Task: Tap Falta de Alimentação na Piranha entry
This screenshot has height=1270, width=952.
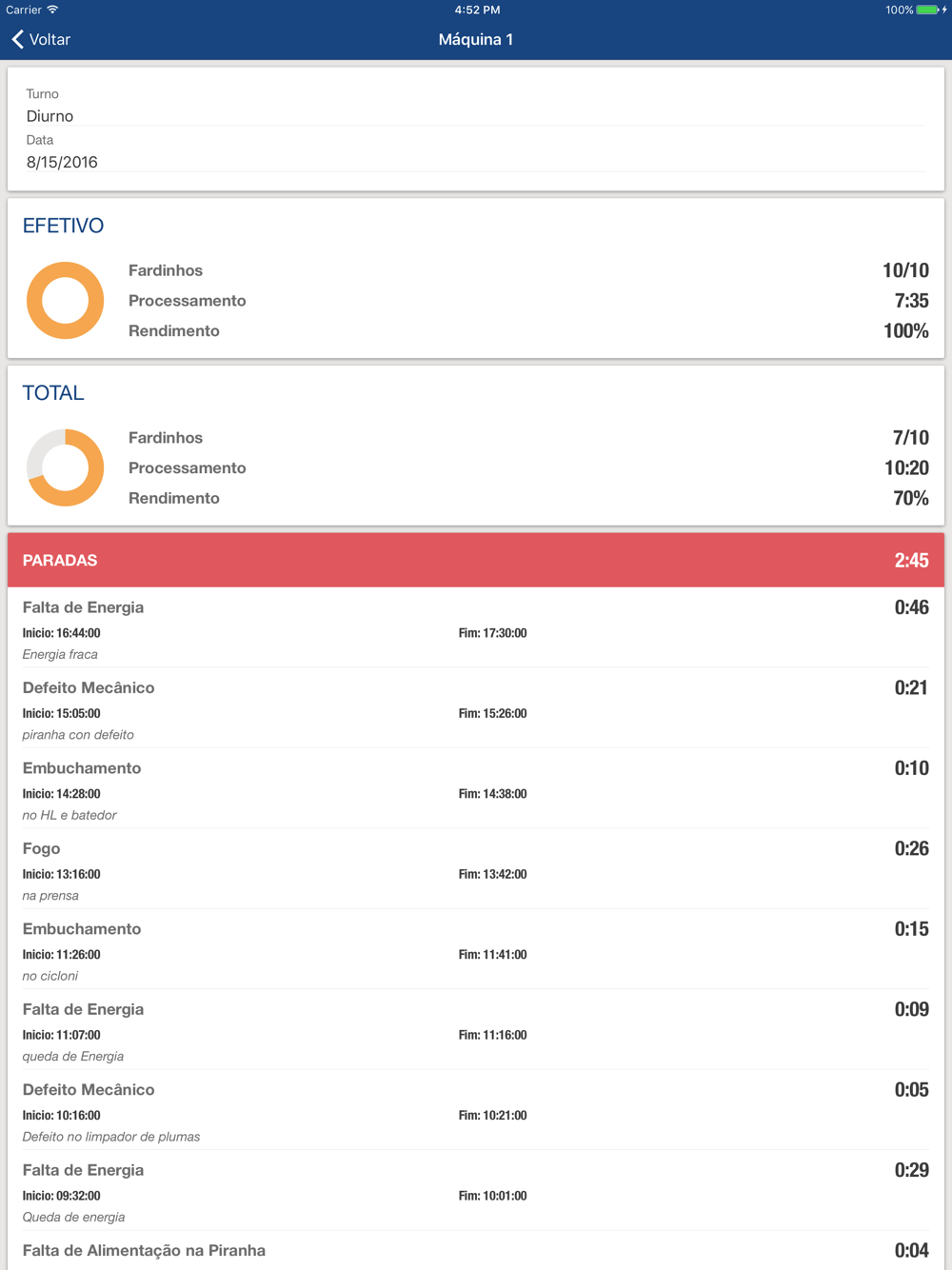Action: coord(476,1251)
